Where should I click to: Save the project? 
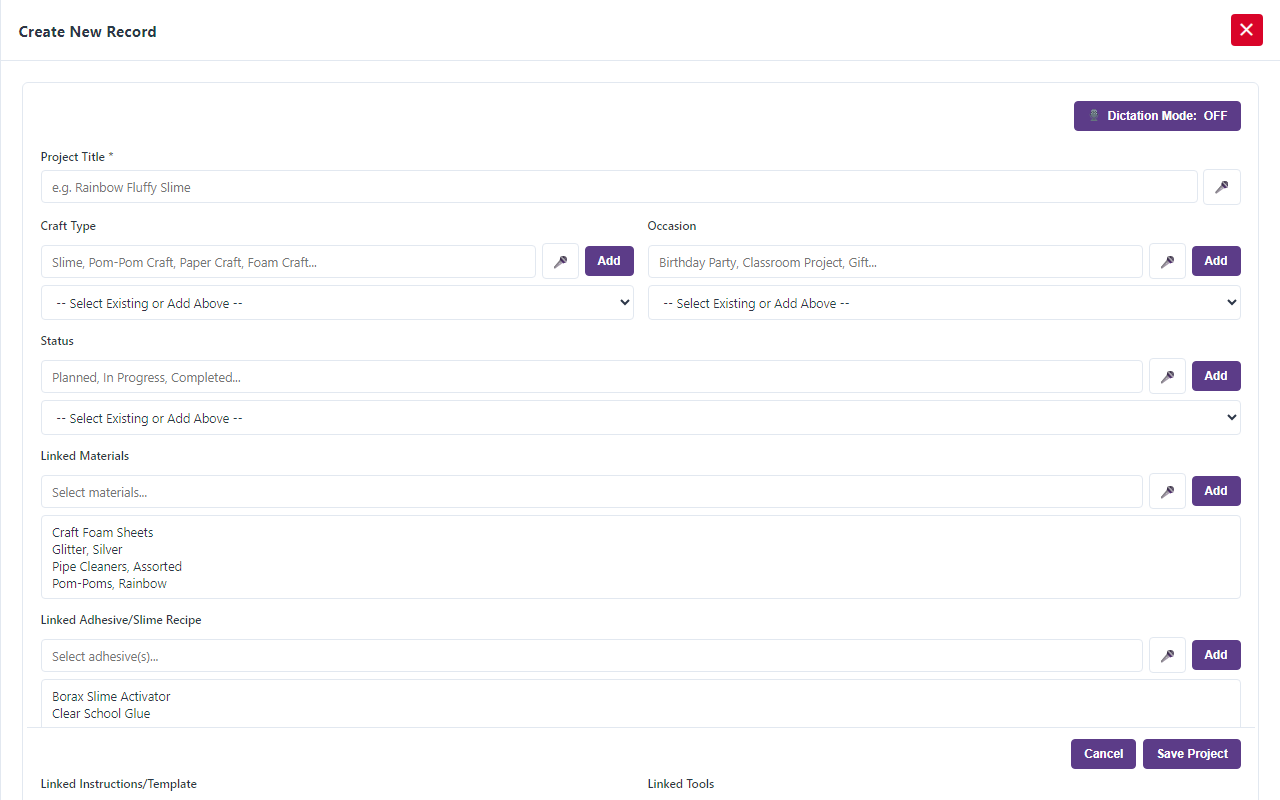[1192, 754]
